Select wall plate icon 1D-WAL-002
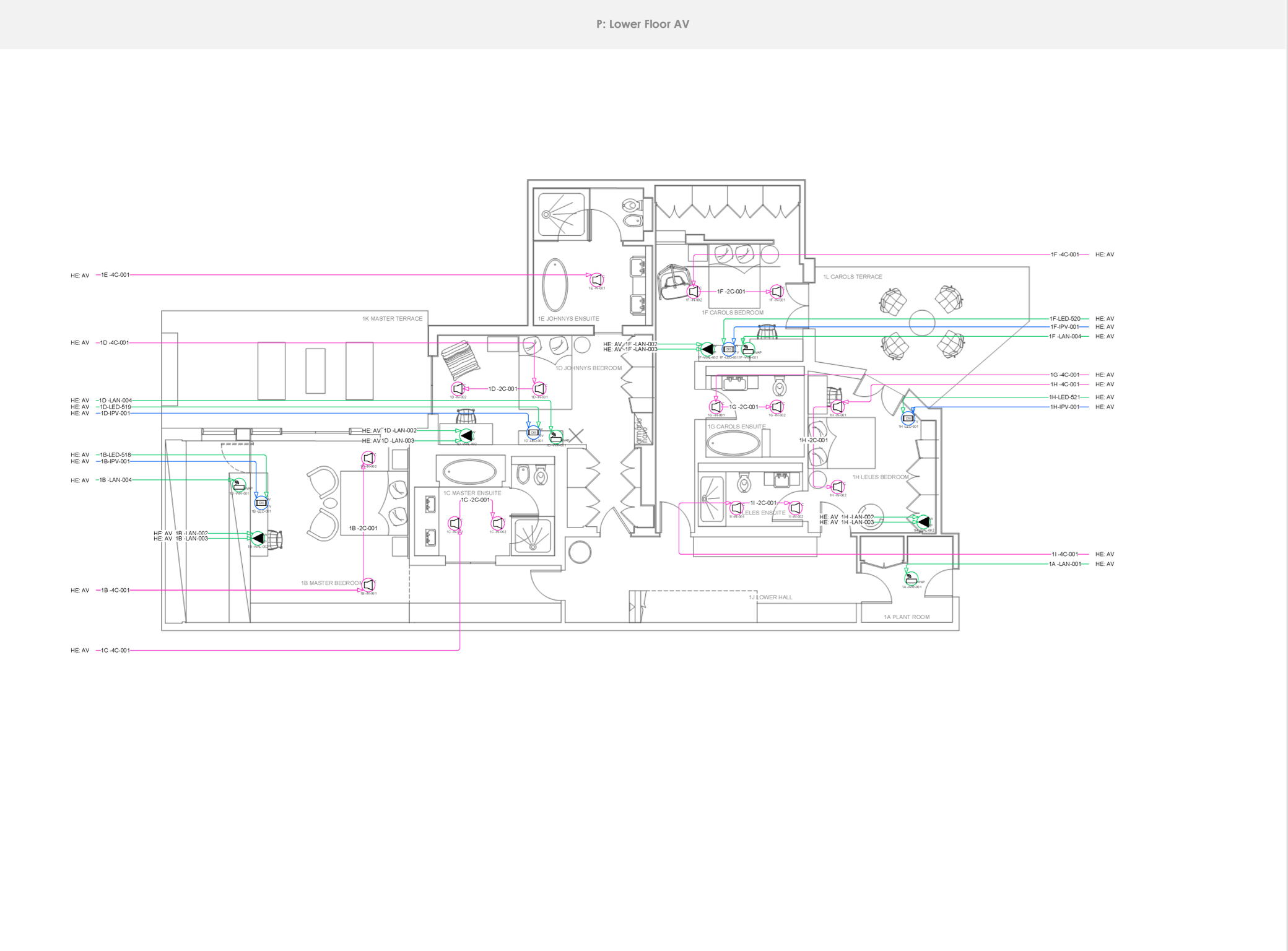The width and height of the screenshot is (1288, 951). [x=466, y=435]
